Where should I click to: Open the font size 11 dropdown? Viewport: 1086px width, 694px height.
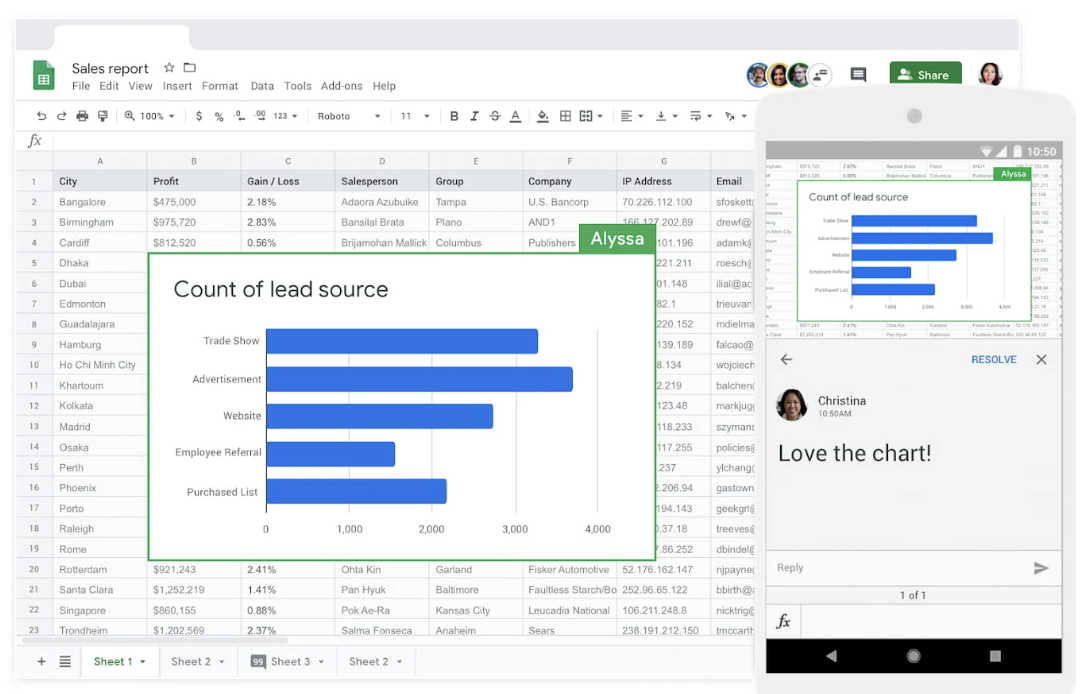point(414,116)
